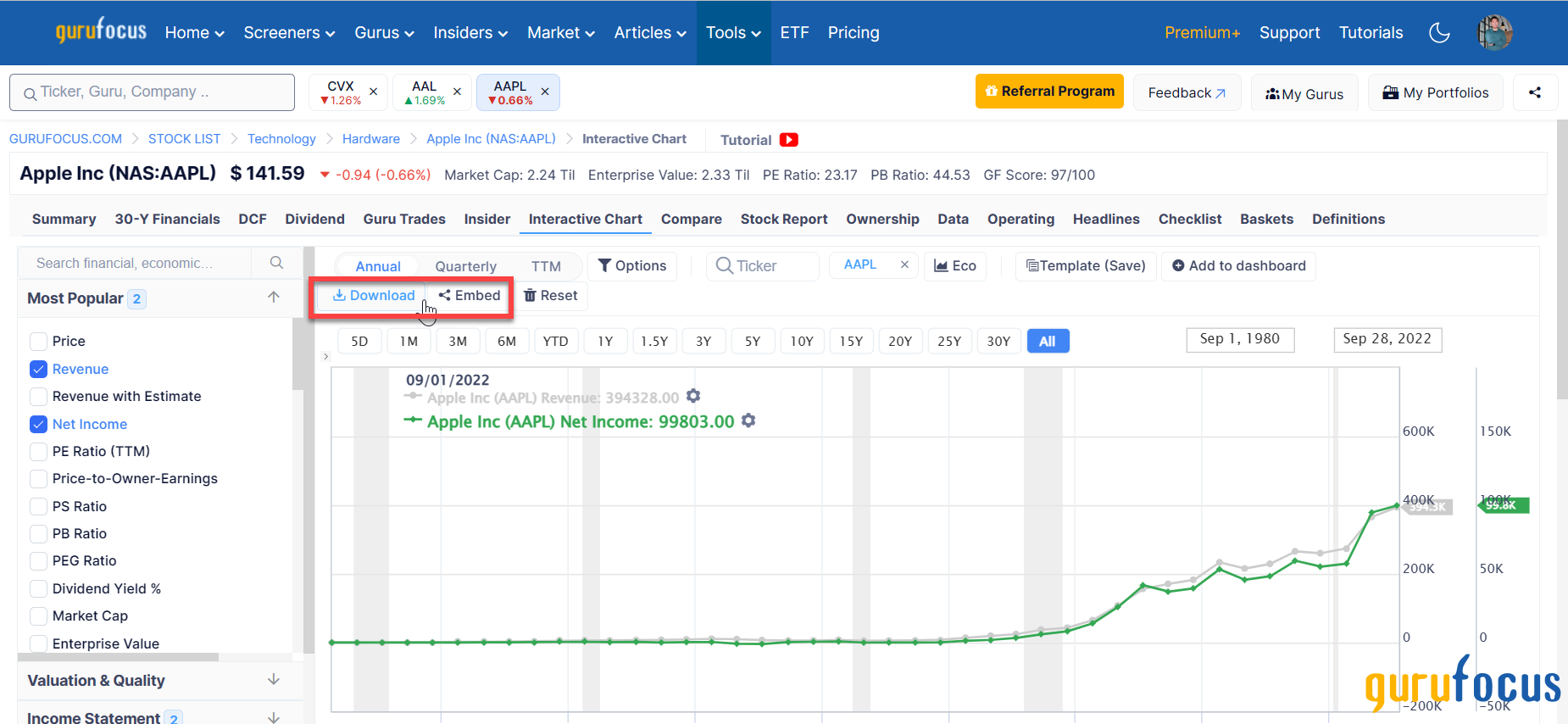Screen dimensions: 1568x724
Task: Open the Screeners dropdown menu
Action: click(x=289, y=33)
